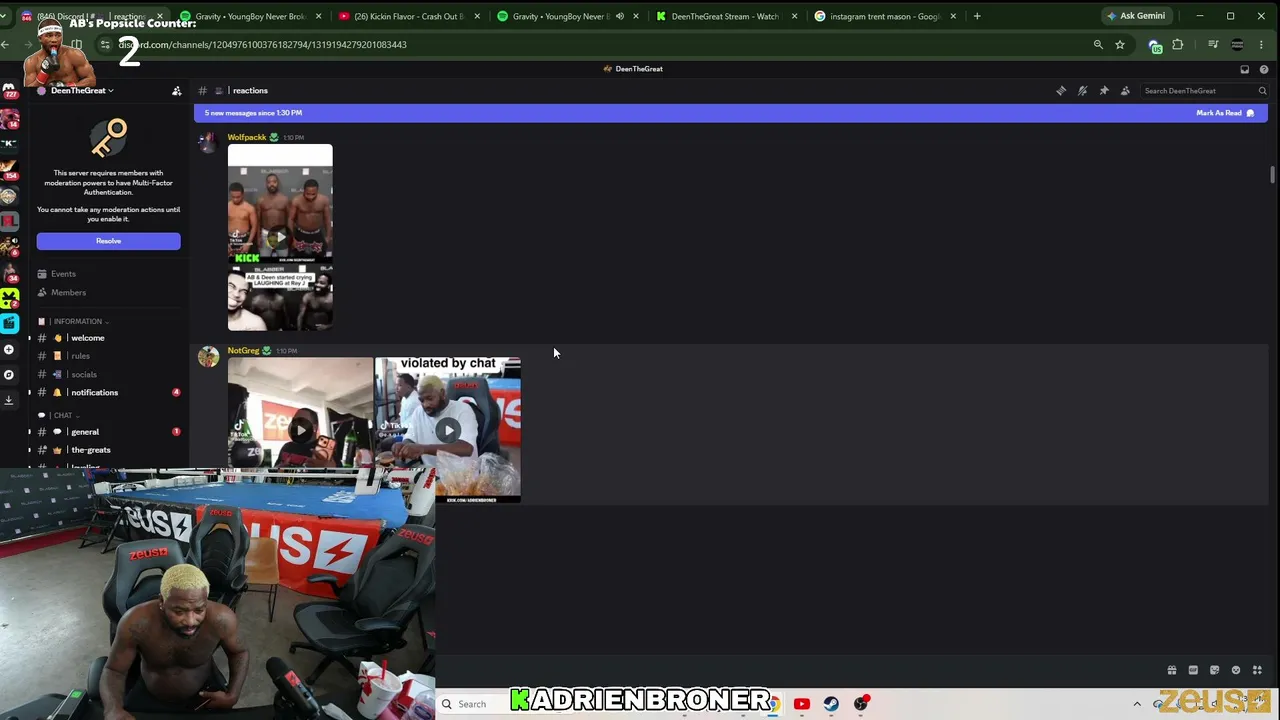Open the Threads icon in channel header
1280x720 pixels.
click(x=1061, y=91)
